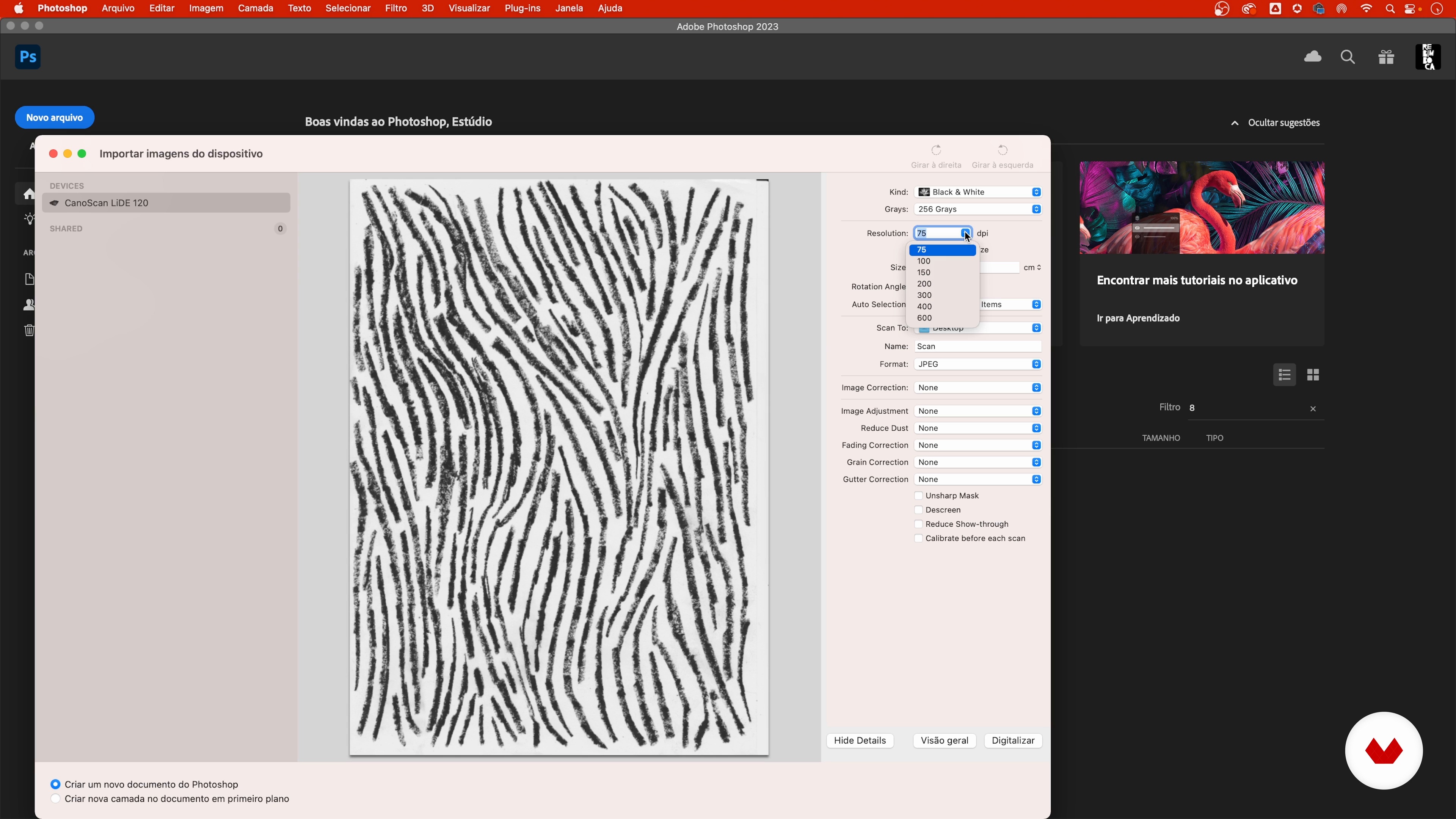The image size is (1456, 819).
Task: Switch to grid view icon
Action: coord(1313,375)
